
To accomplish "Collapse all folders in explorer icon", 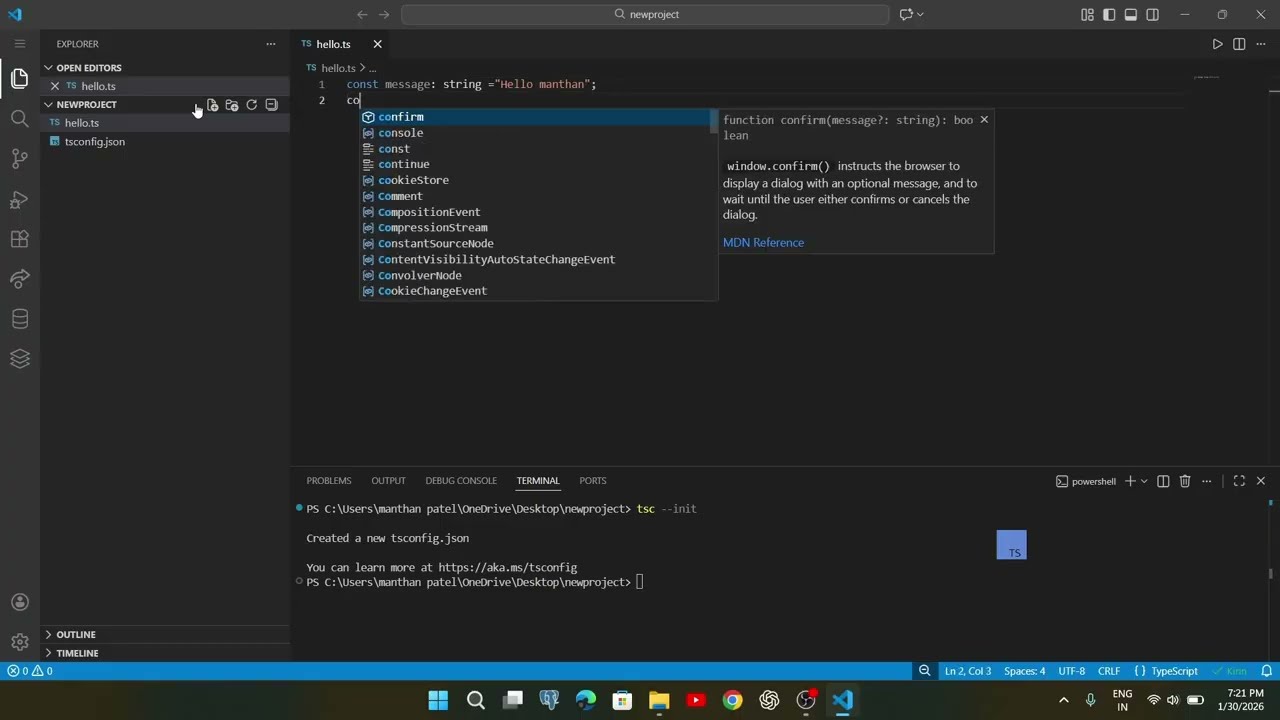I will 271,105.
